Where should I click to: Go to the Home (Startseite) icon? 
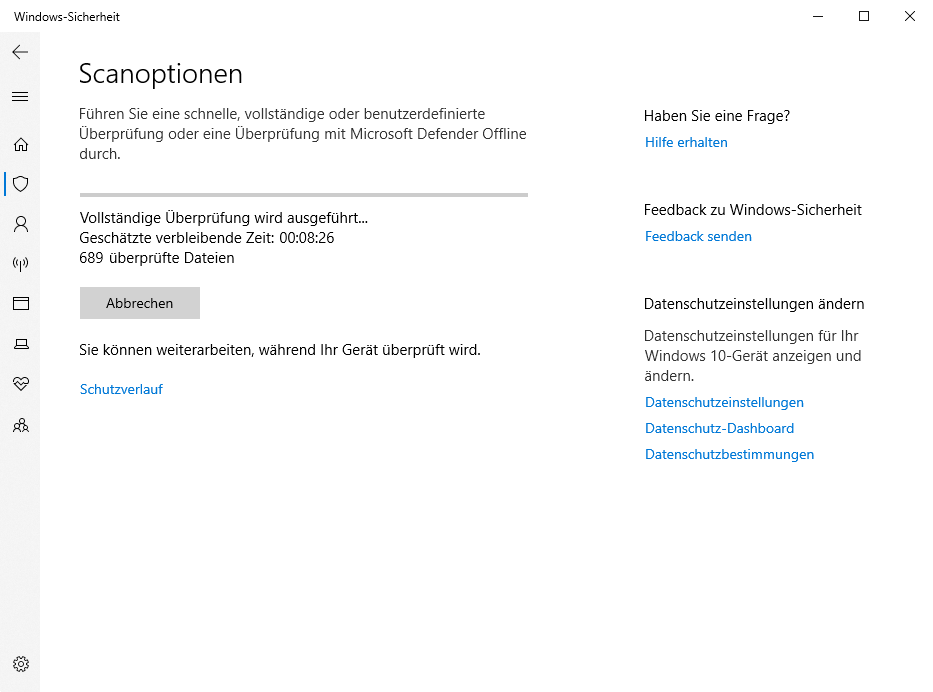(20, 145)
